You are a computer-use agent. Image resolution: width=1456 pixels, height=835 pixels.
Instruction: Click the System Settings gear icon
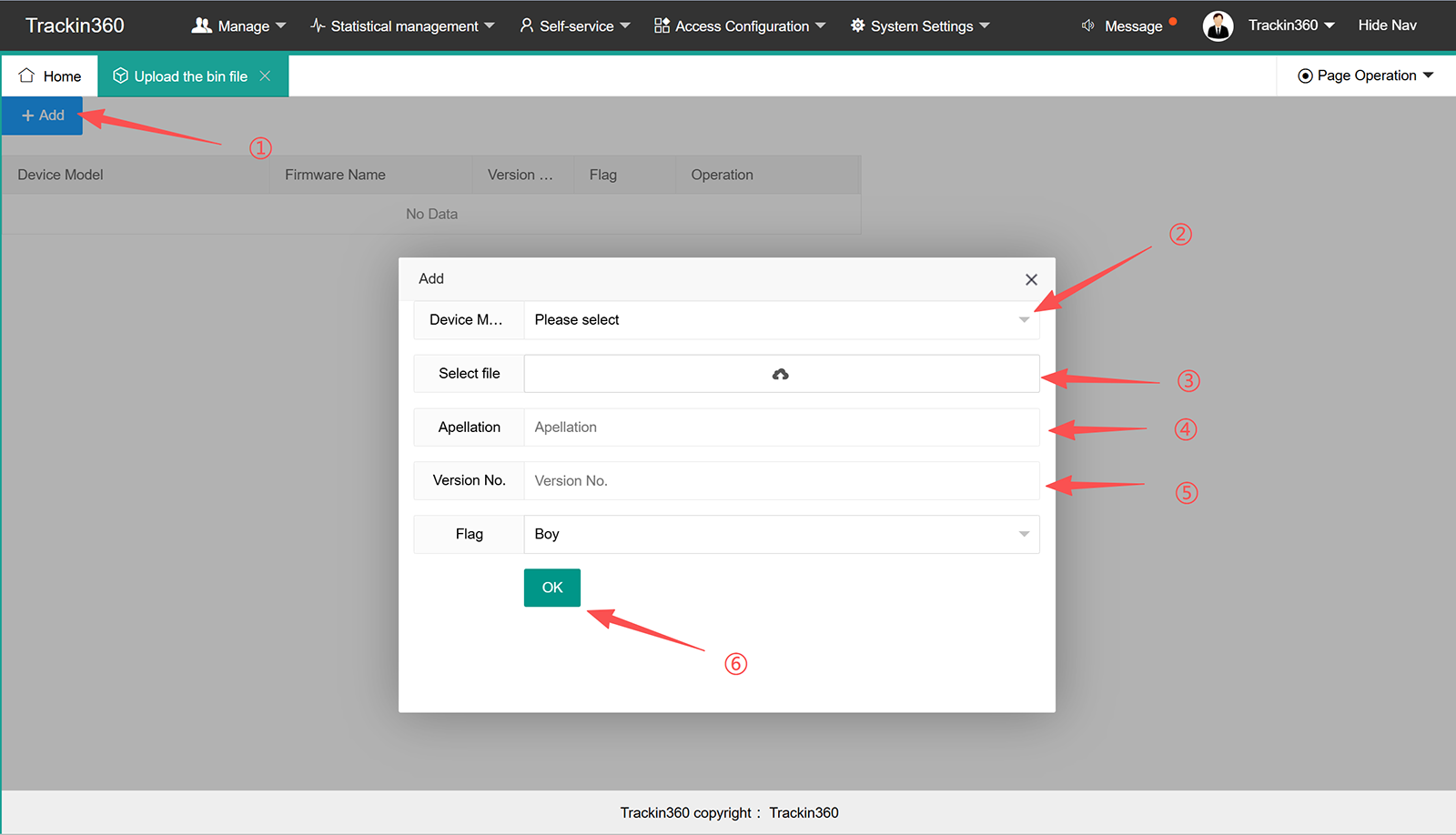tap(857, 25)
